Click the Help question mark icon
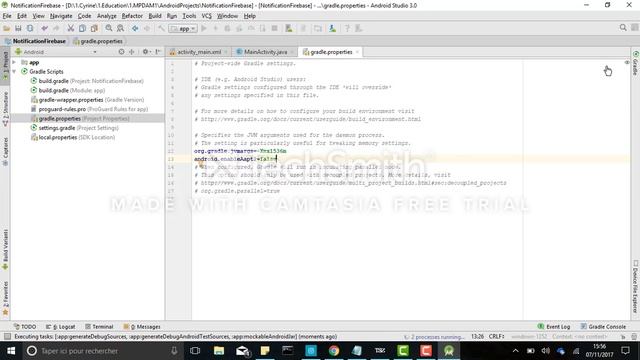 (x=347, y=28)
